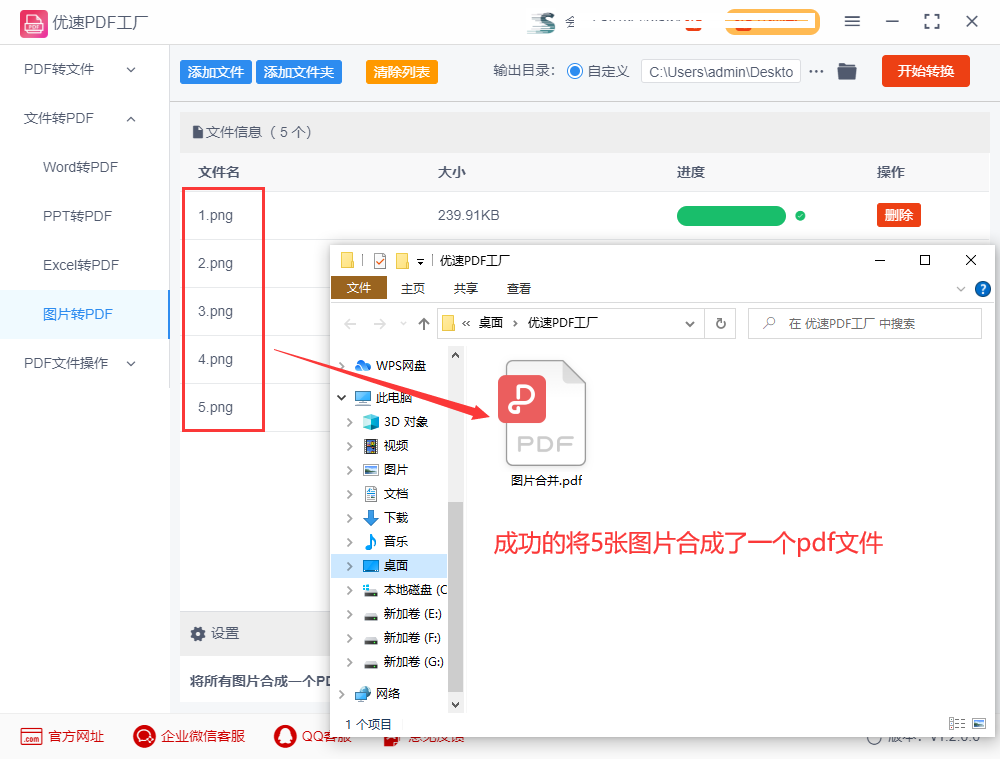Switch Explorer to large icons view
The width and height of the screenshot is (1000, 760).
pyautogui.click(x=979, y=724)
